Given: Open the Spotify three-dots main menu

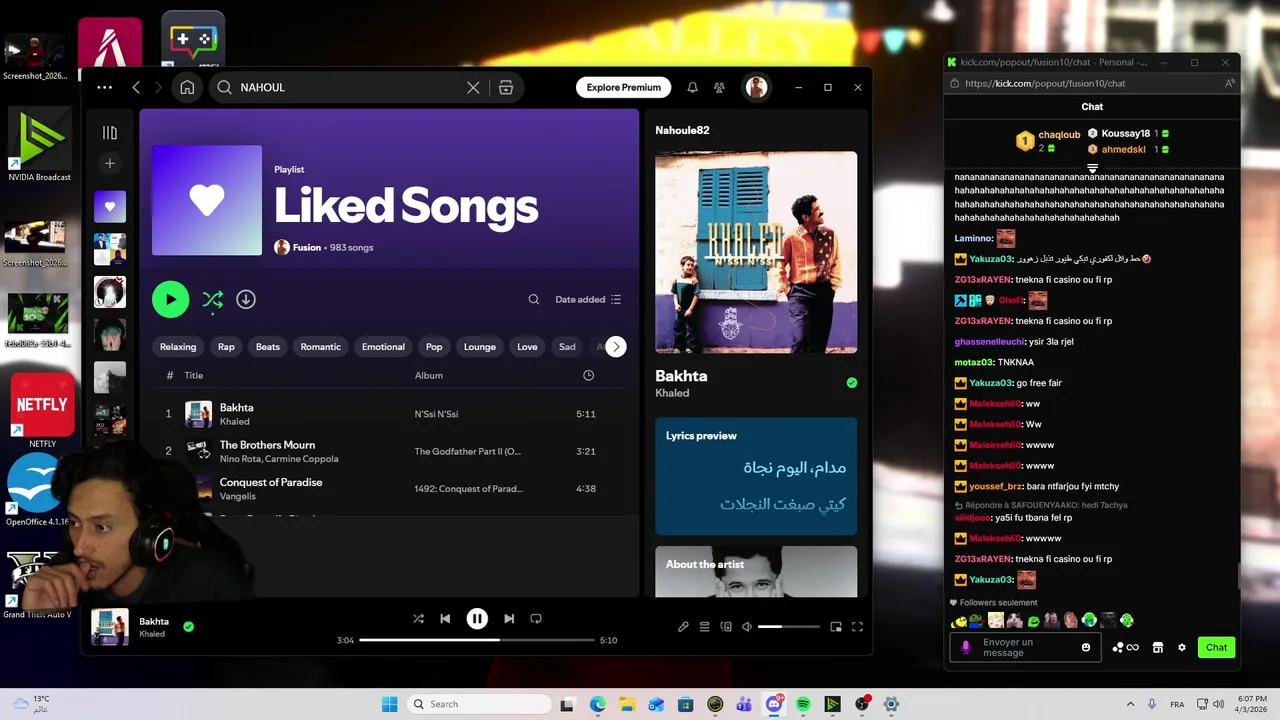Looking at the screenshot, I should pyautogui.click(x=105, y=87).
